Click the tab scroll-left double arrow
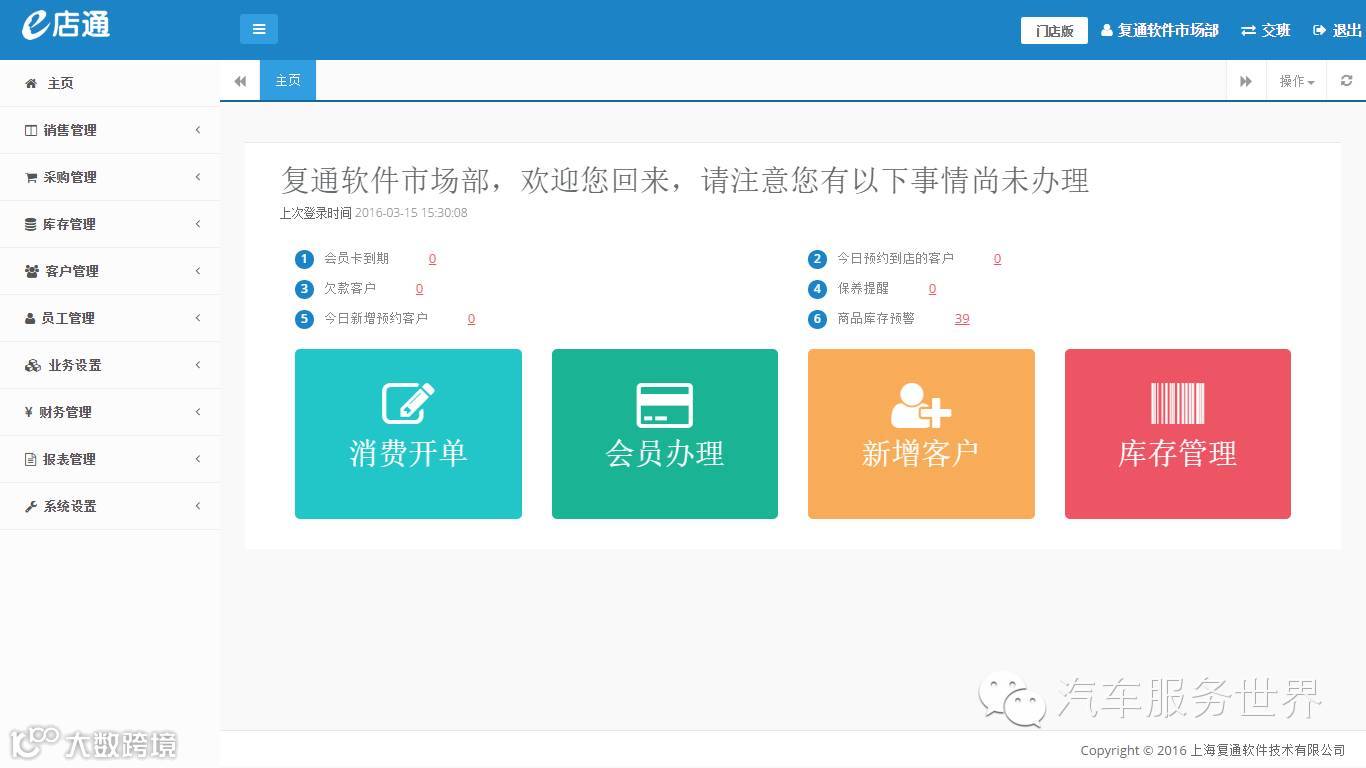Image resolution: width=1366 pixels, height=768 pixels. point(240,81)
